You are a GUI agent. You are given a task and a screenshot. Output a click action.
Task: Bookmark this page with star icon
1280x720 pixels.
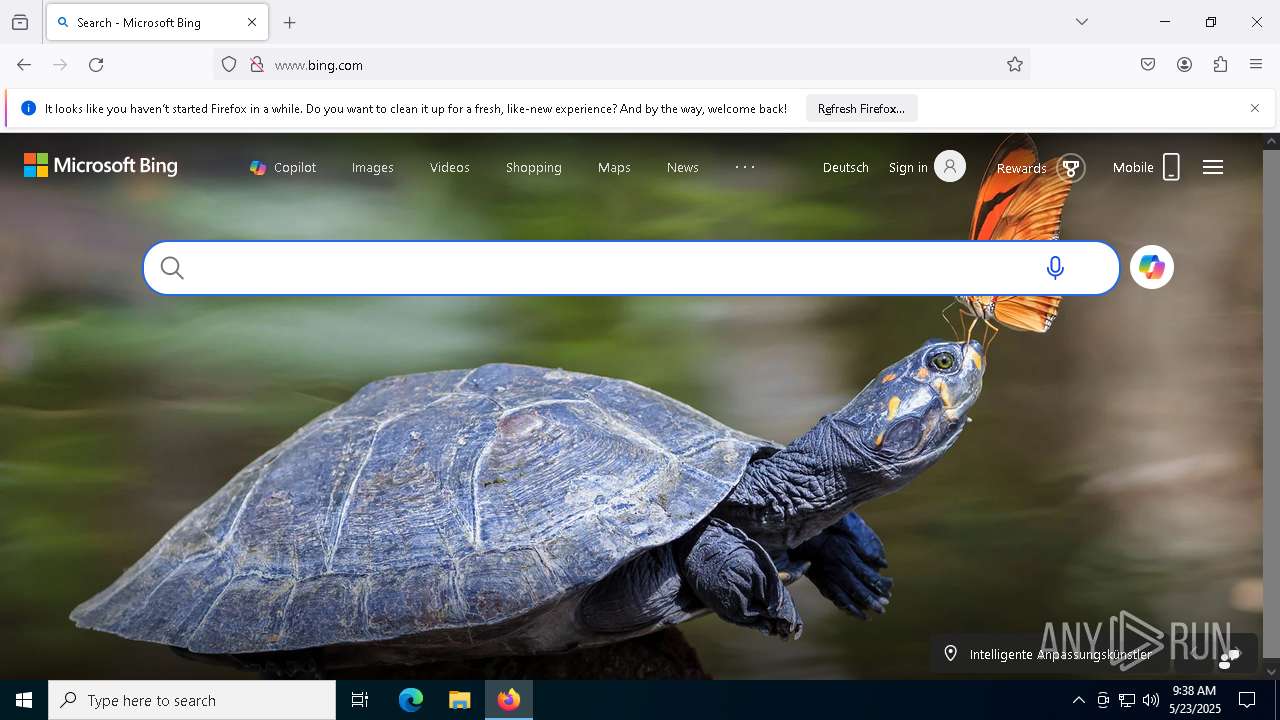(1015, 65)
